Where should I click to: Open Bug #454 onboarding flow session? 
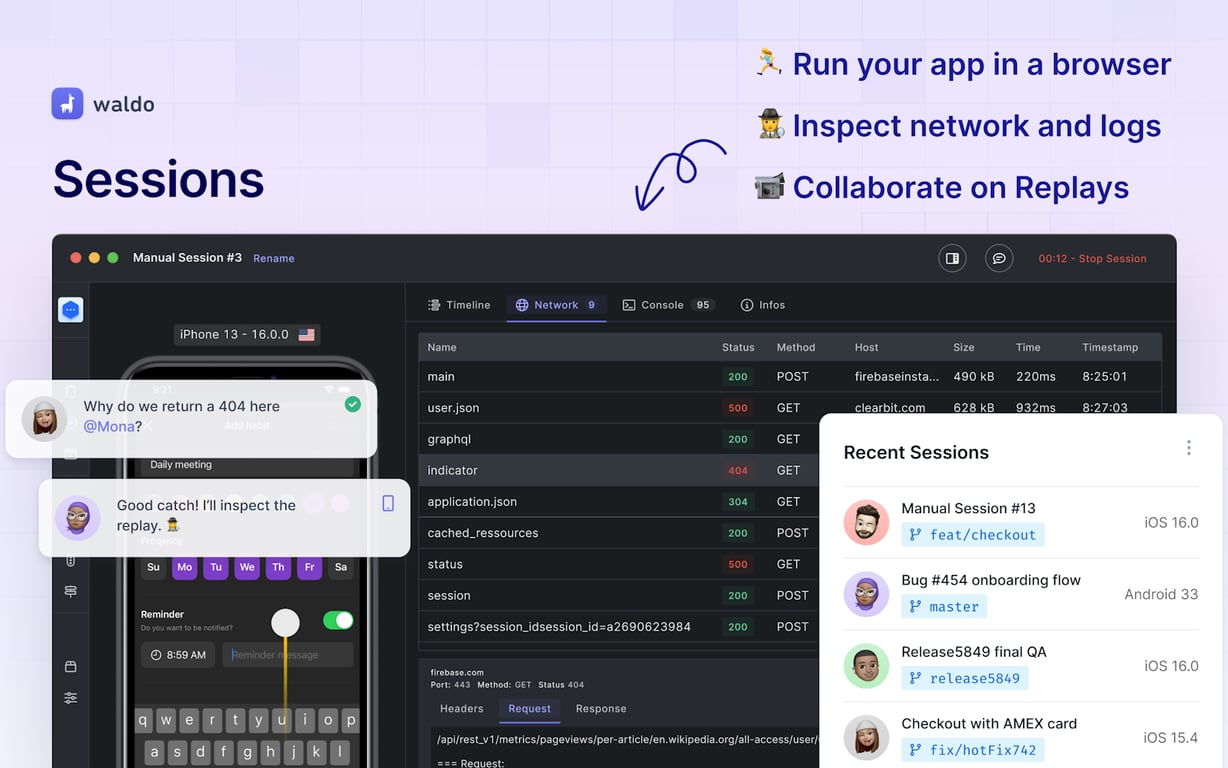coord(1021,594)
